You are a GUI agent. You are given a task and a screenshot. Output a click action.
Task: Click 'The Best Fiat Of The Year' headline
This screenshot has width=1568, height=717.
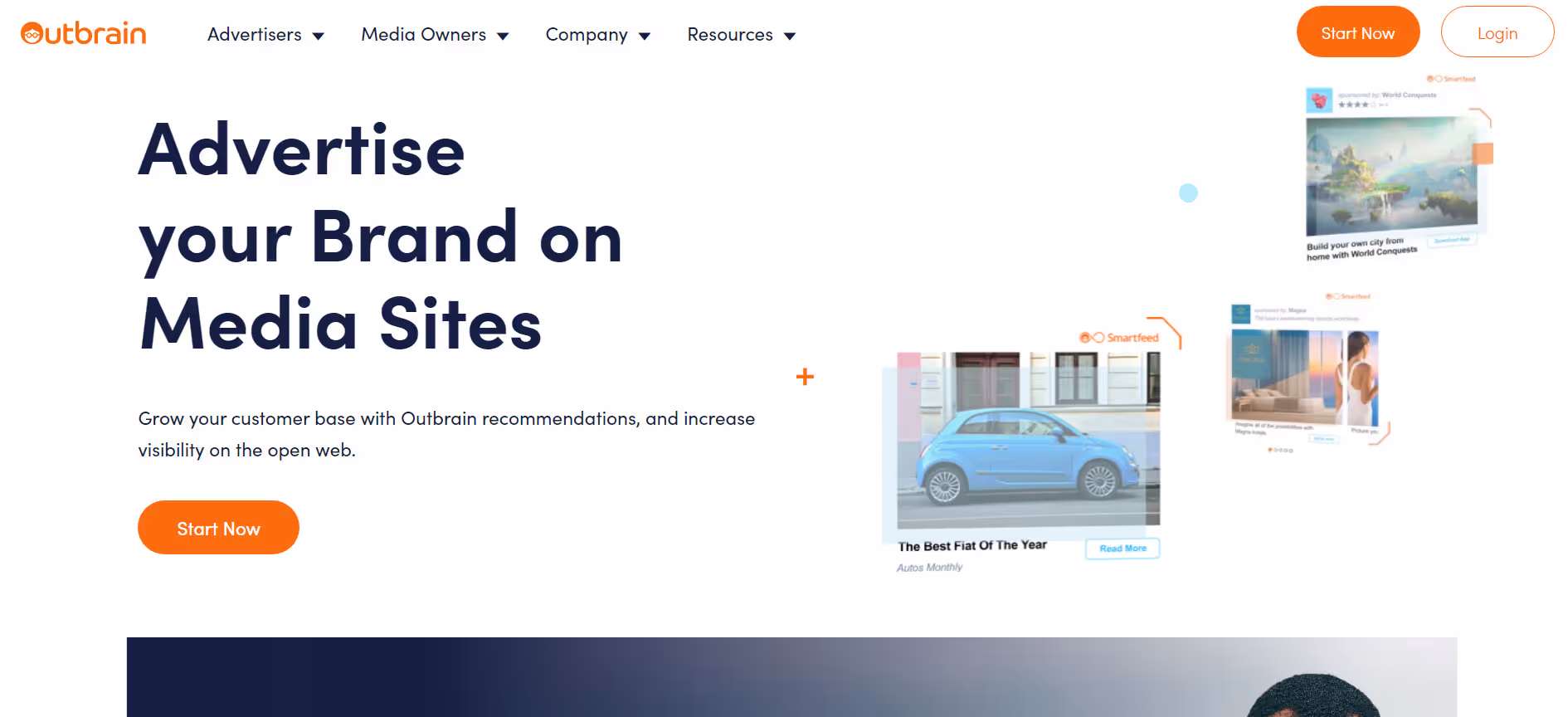(972, 546)
